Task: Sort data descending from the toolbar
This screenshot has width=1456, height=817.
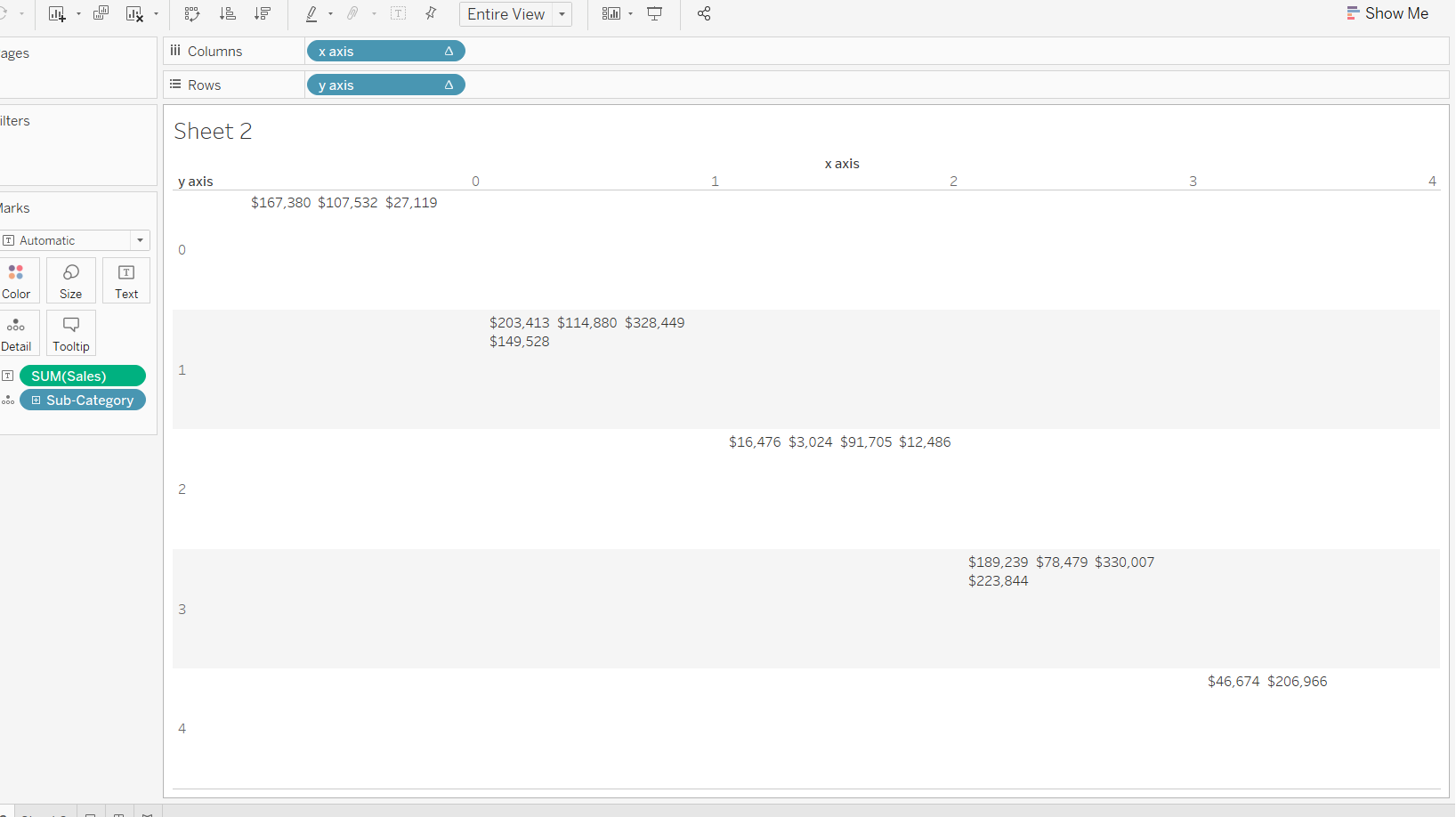Action: click(263, 13)
